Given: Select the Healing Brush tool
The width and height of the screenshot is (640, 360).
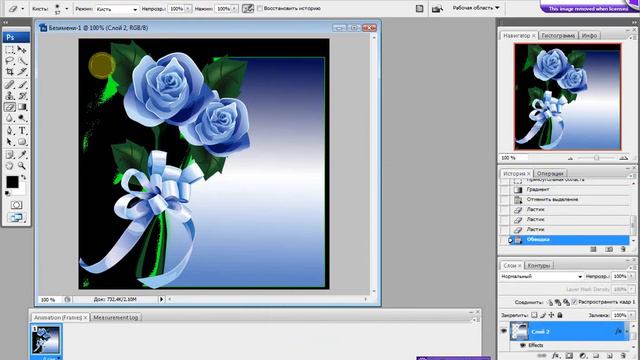Looking at the screenshot, I should pos(10,84).
